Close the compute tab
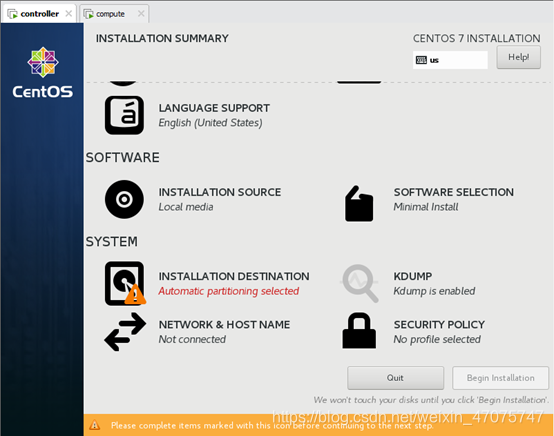Viewport: 554px width, 436px height. pyautogui.click(x=141, y=13)
